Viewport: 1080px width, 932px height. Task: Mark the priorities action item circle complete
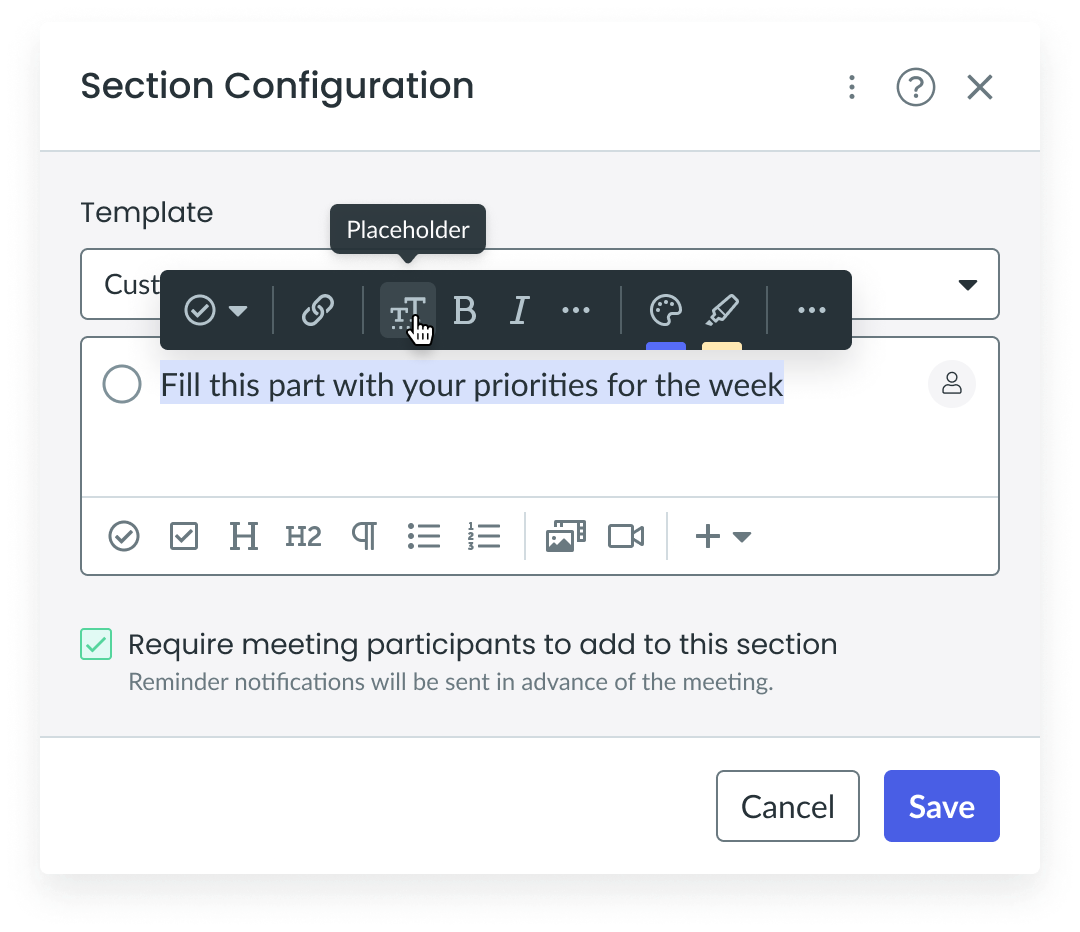[122, 384]
